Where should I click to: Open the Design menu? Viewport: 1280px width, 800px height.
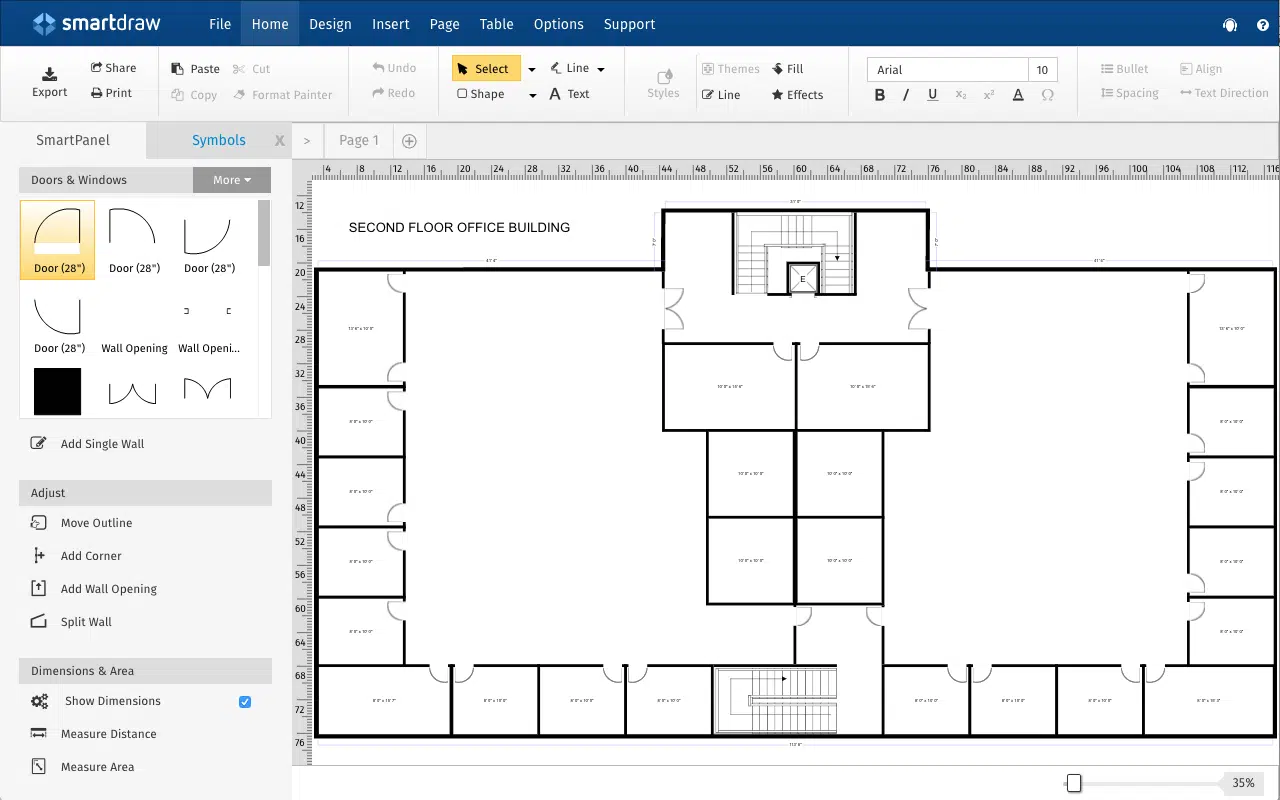pyautogui.click(x=330, y=24)
